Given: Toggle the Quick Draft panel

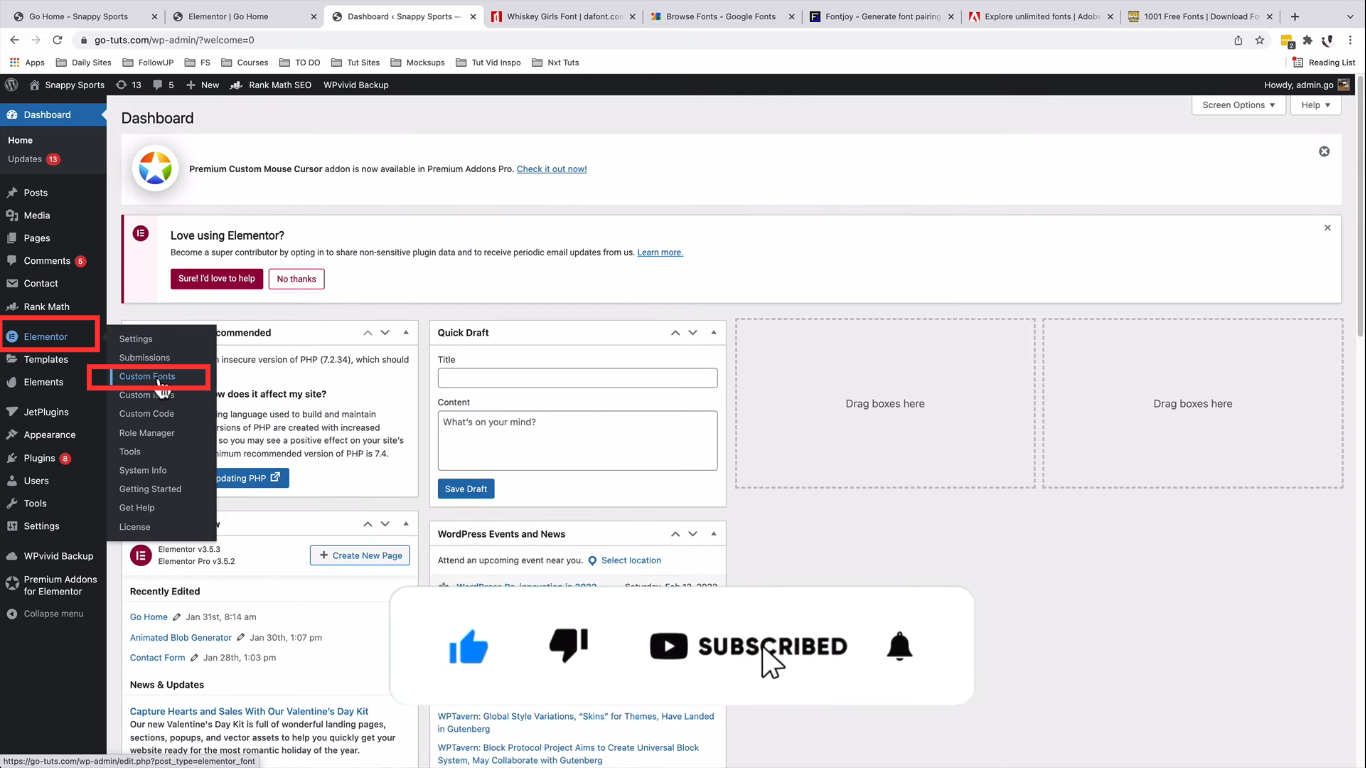Looking at the screenshot, I should tap(713, 332).
